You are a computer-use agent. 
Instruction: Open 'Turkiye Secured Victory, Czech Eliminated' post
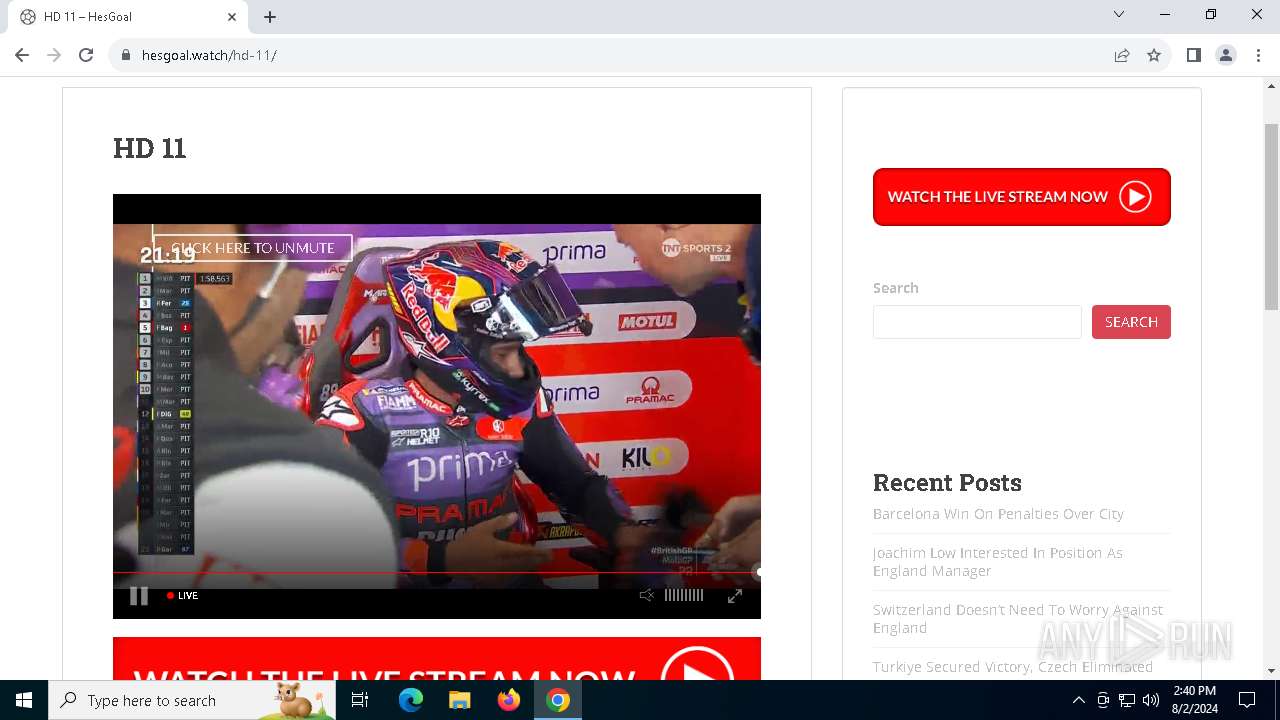(1012, 667)
